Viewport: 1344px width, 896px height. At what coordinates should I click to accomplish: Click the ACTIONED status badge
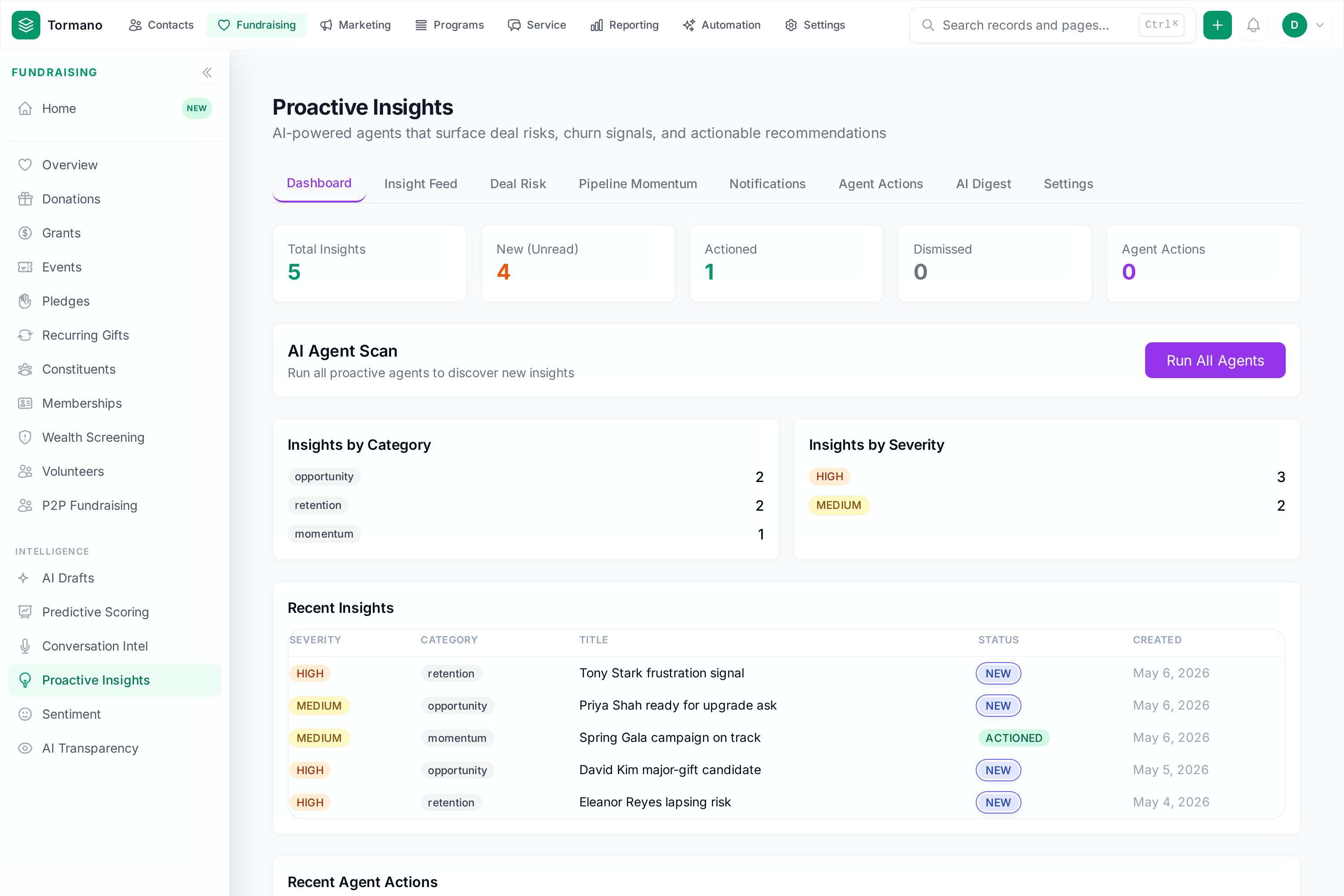(x=1014, y=738)
